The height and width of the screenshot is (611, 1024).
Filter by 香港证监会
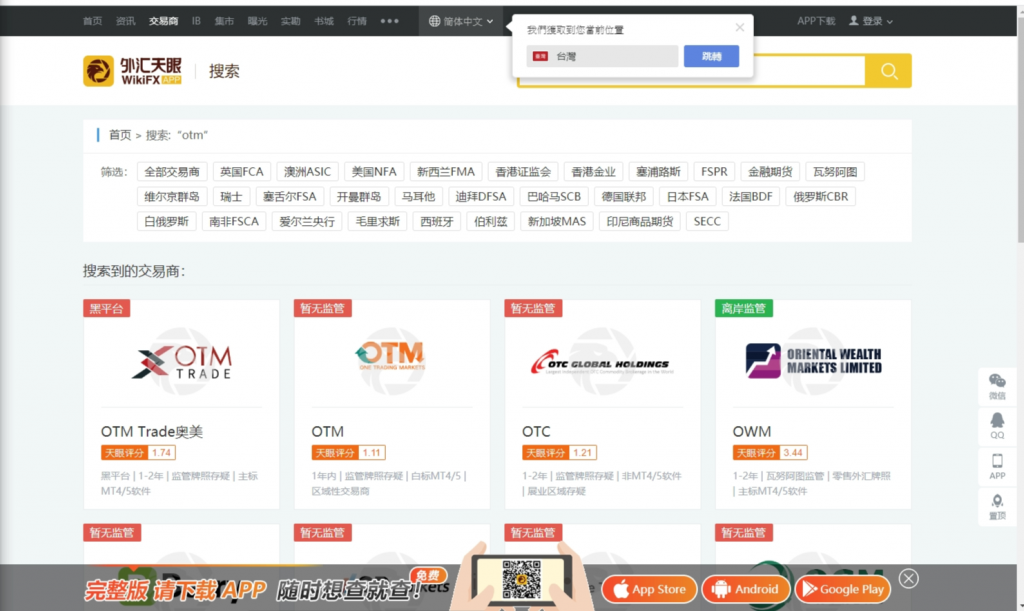click(523, 172)
